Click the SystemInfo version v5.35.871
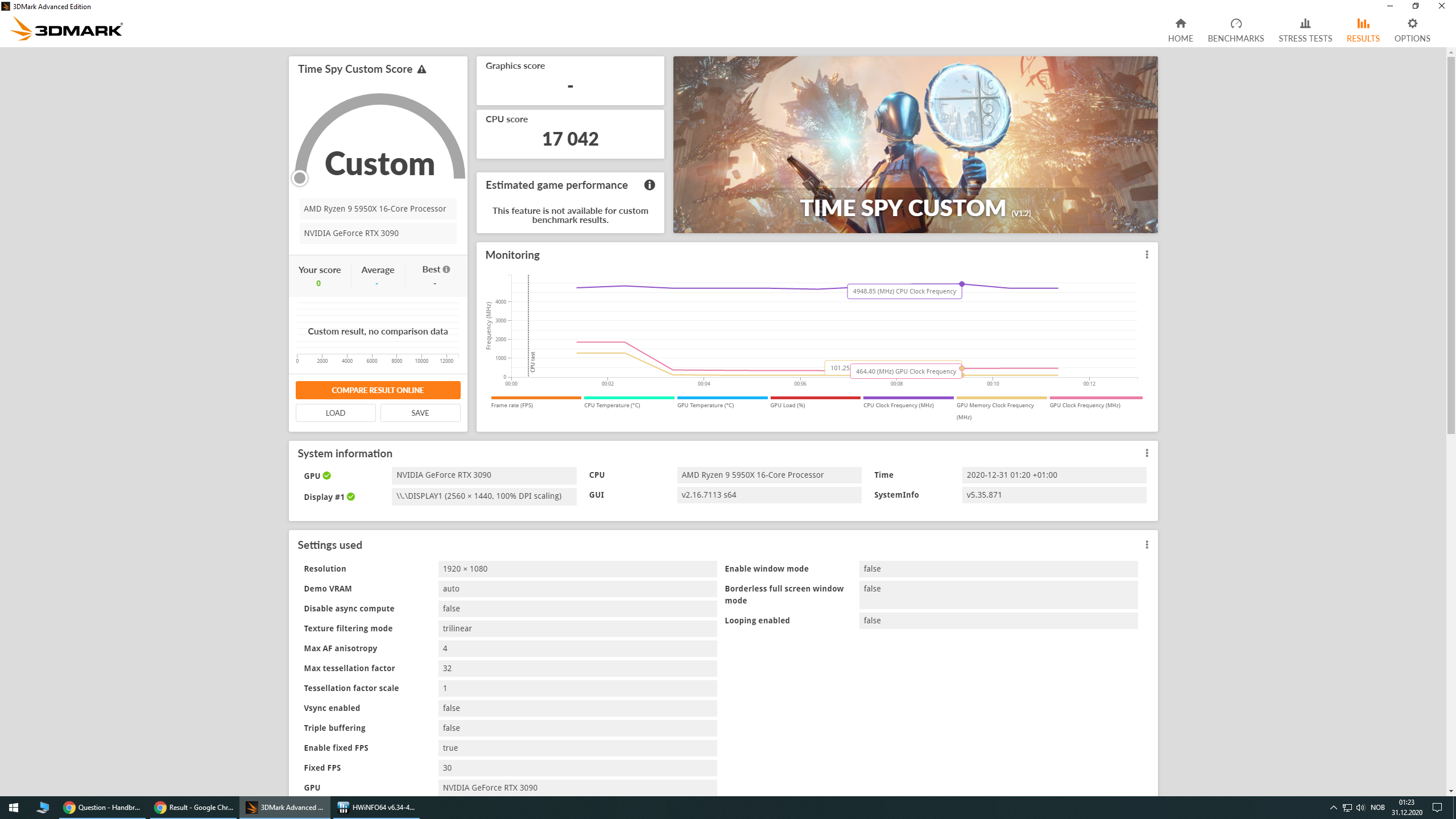1456x819 pixels. click(1054, 495)
